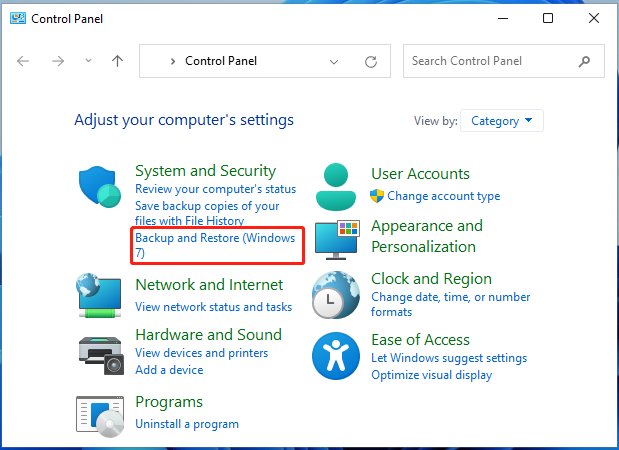Viewport: 619px width, 450px height.
Task: Open the View by Category dropdown
Action: tap(502, 121)
